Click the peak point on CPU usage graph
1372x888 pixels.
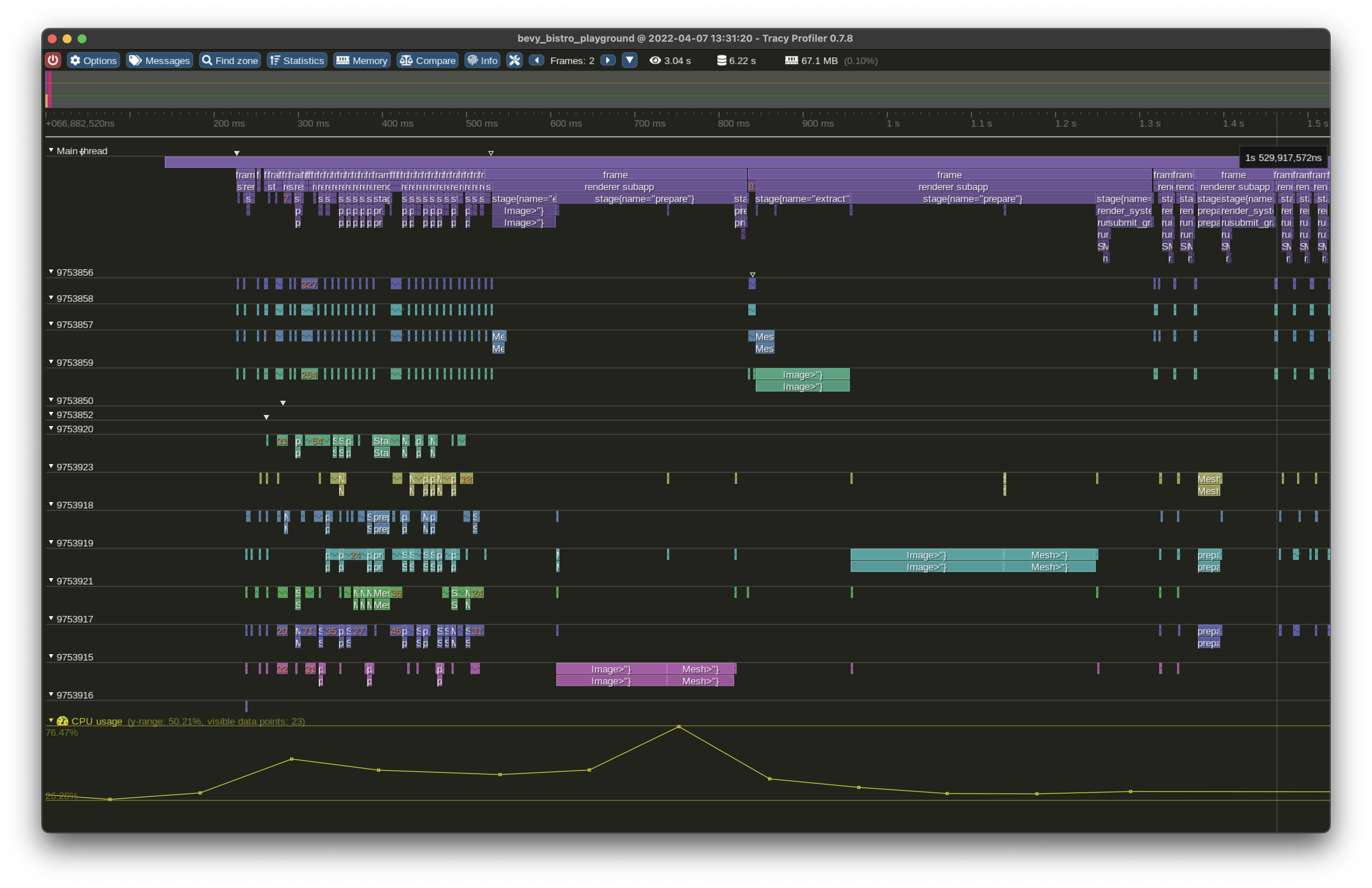click(x=679, y=727)
